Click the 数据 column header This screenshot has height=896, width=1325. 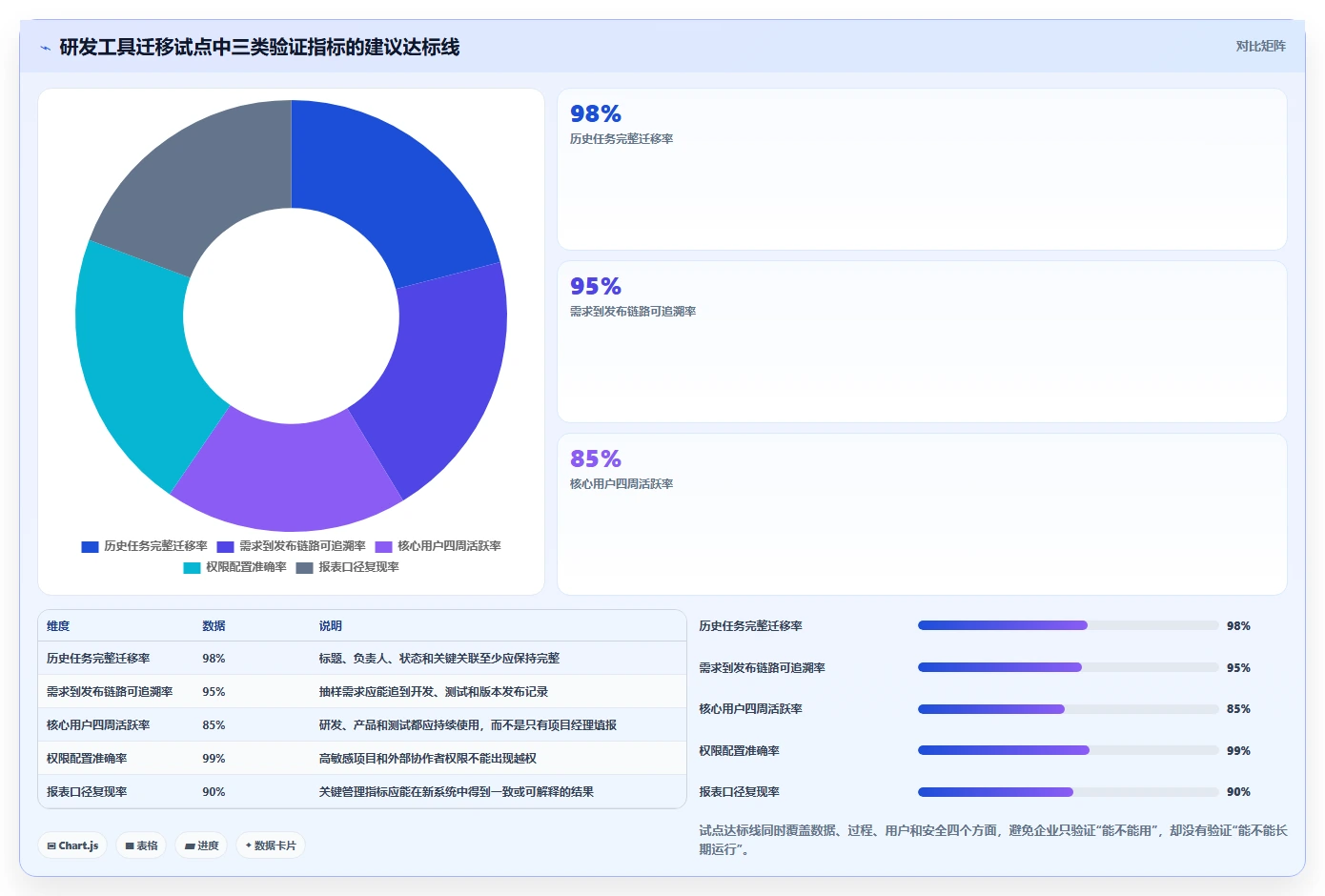coord(214,626)
